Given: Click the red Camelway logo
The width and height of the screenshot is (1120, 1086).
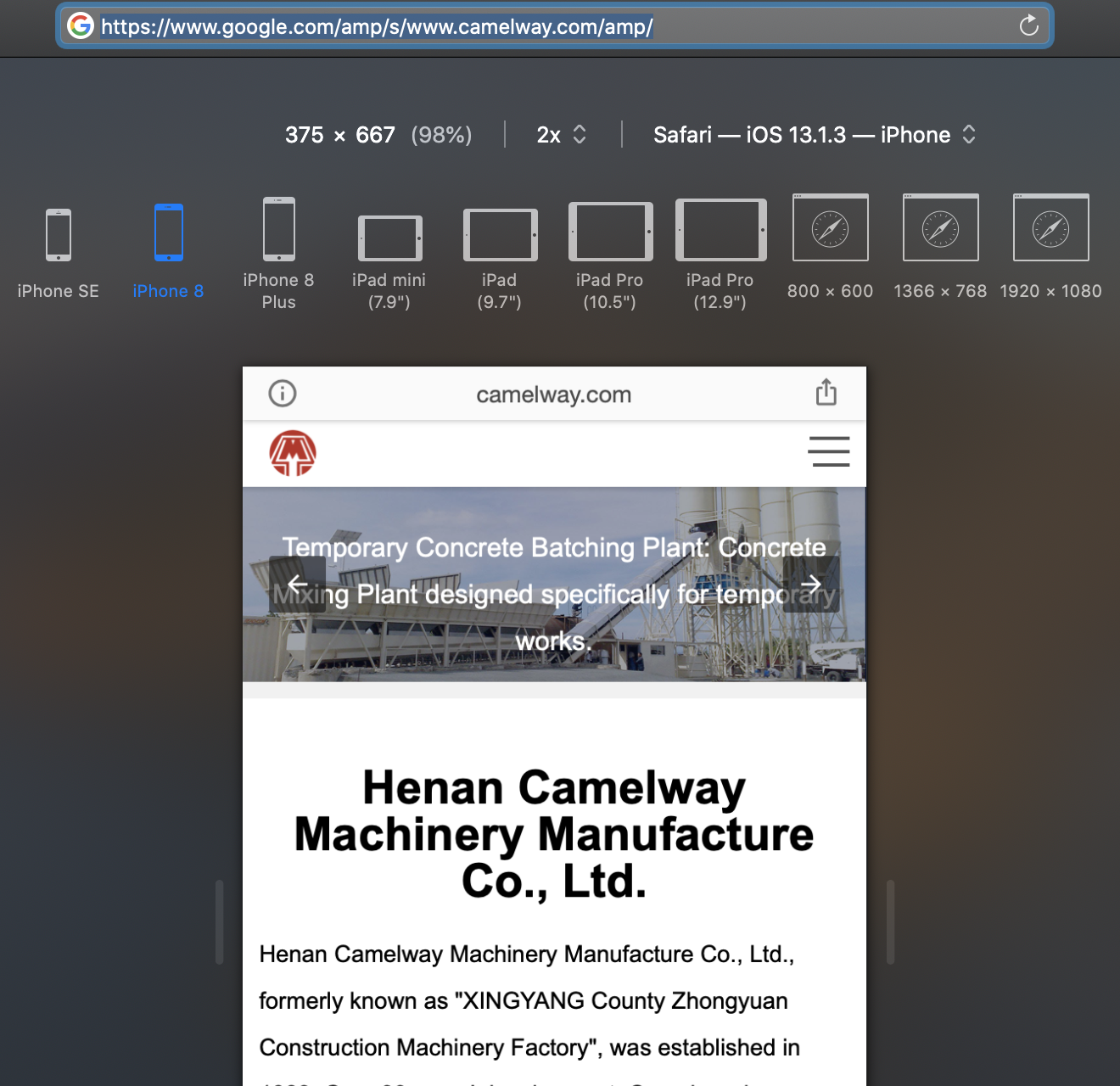Looking at the screenshot, I should (x=293, y=453).
